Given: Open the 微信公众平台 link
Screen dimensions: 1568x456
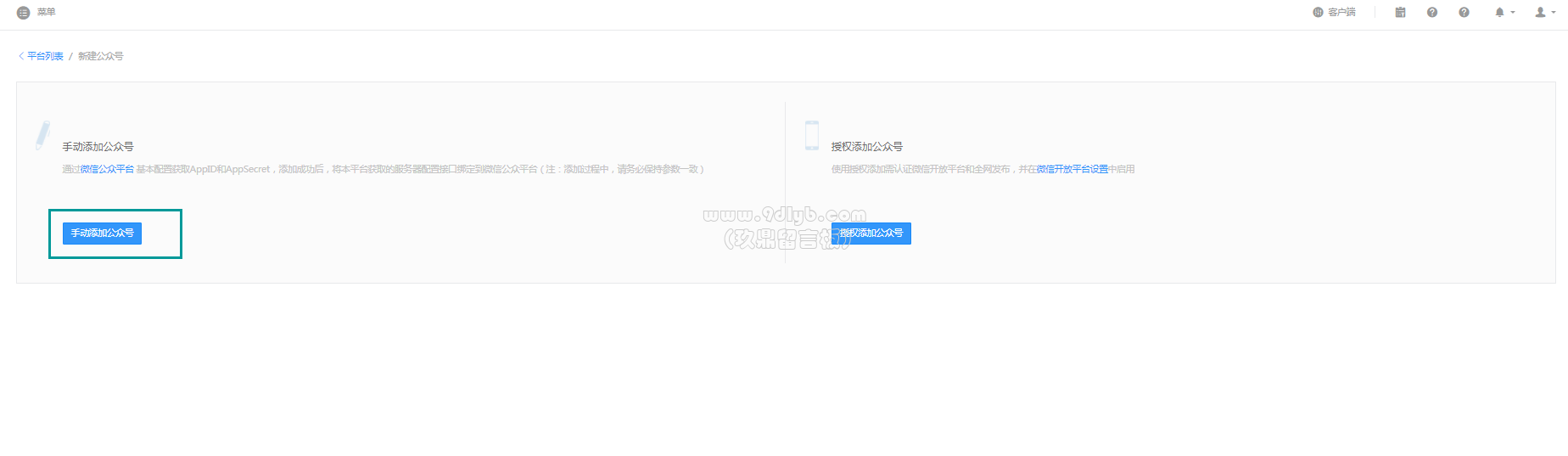Looking at the screenshot, I should point(107,169).
